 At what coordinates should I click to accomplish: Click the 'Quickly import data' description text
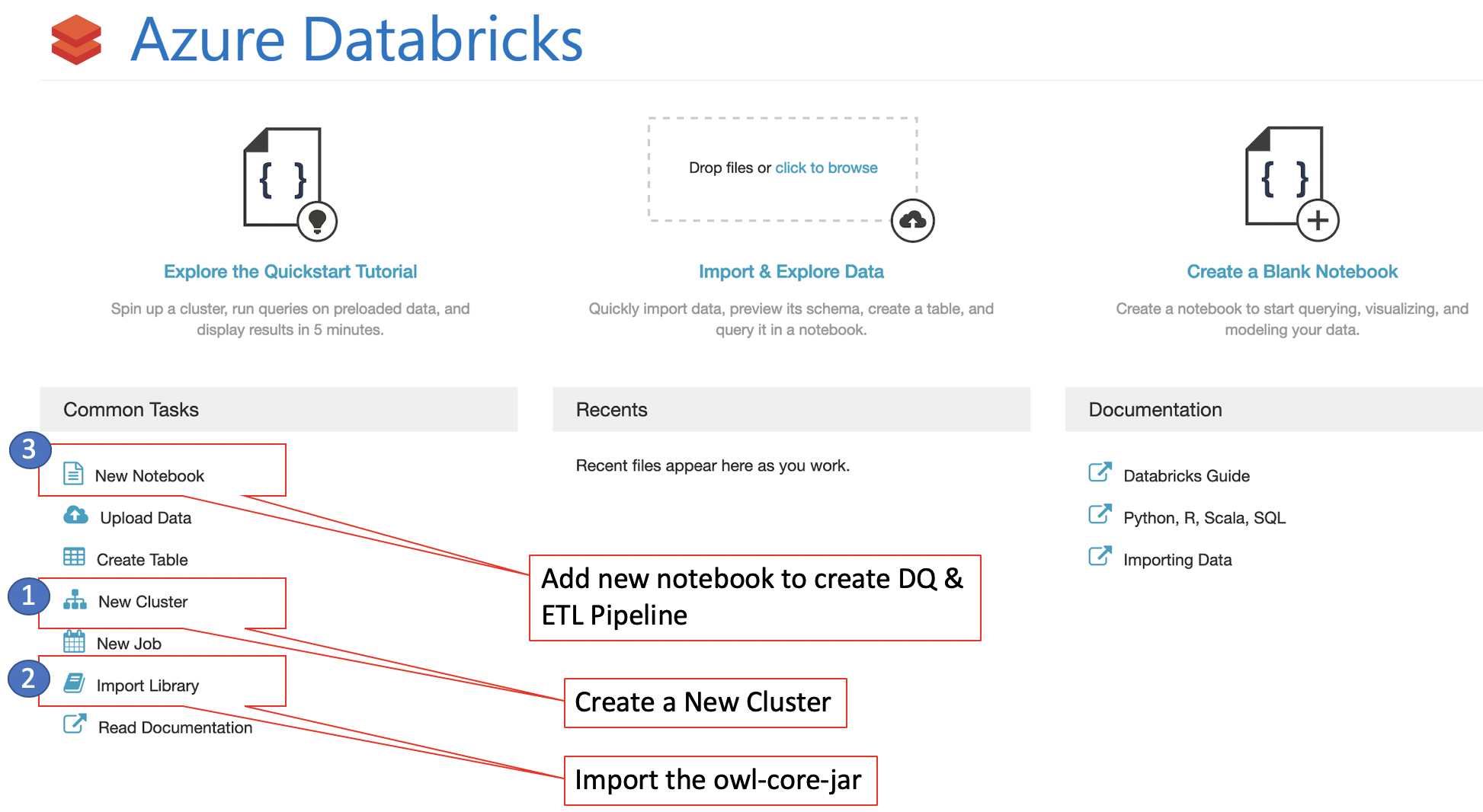click(x=791, y=319)
